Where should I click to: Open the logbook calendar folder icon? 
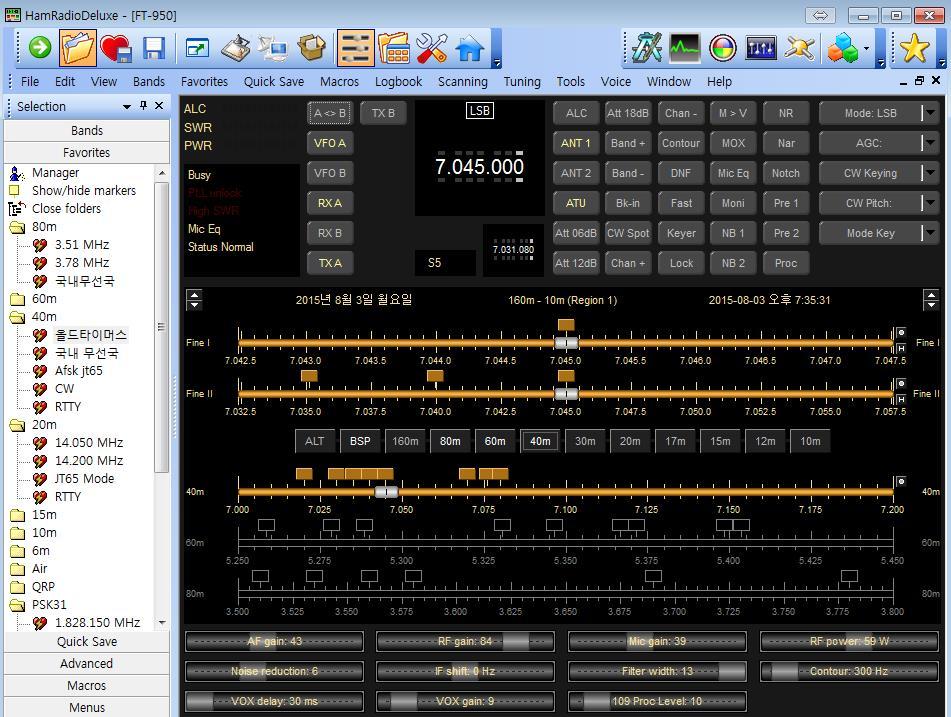(x=394, y=47)
